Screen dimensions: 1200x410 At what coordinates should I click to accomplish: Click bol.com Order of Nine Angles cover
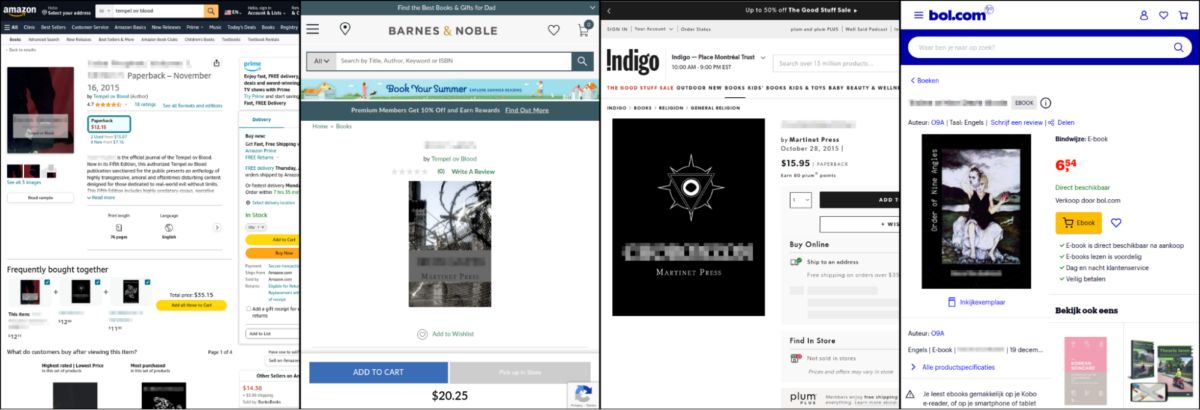click(x=976, y=212)
